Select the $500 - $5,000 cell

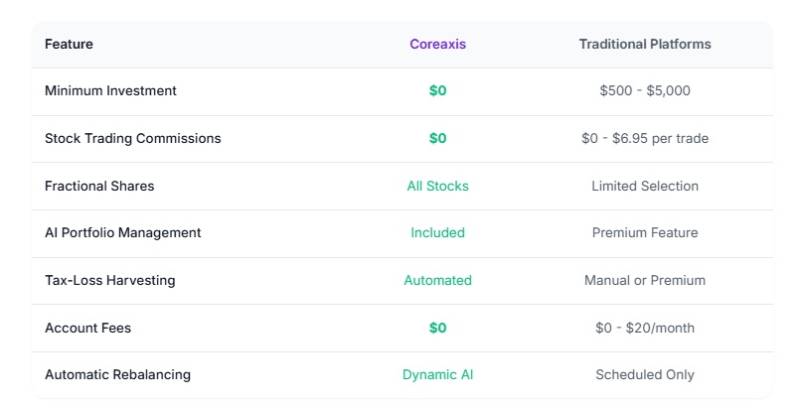point(645,91)
